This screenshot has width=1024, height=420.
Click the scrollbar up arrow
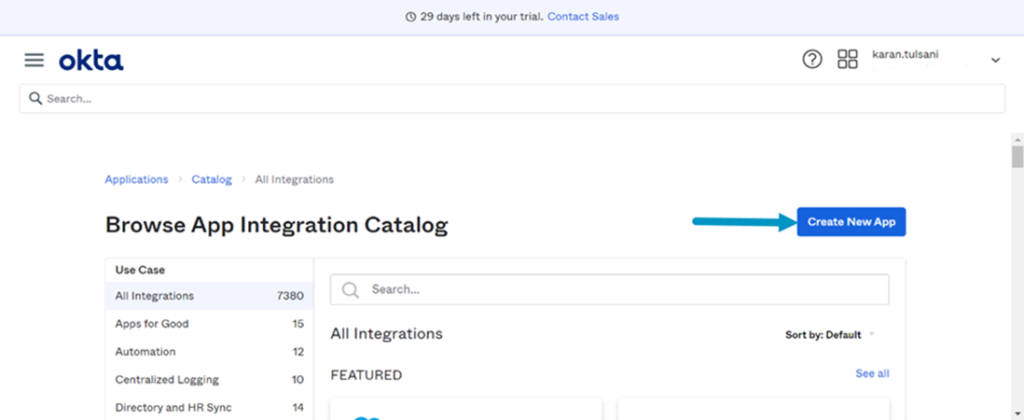1017,140
